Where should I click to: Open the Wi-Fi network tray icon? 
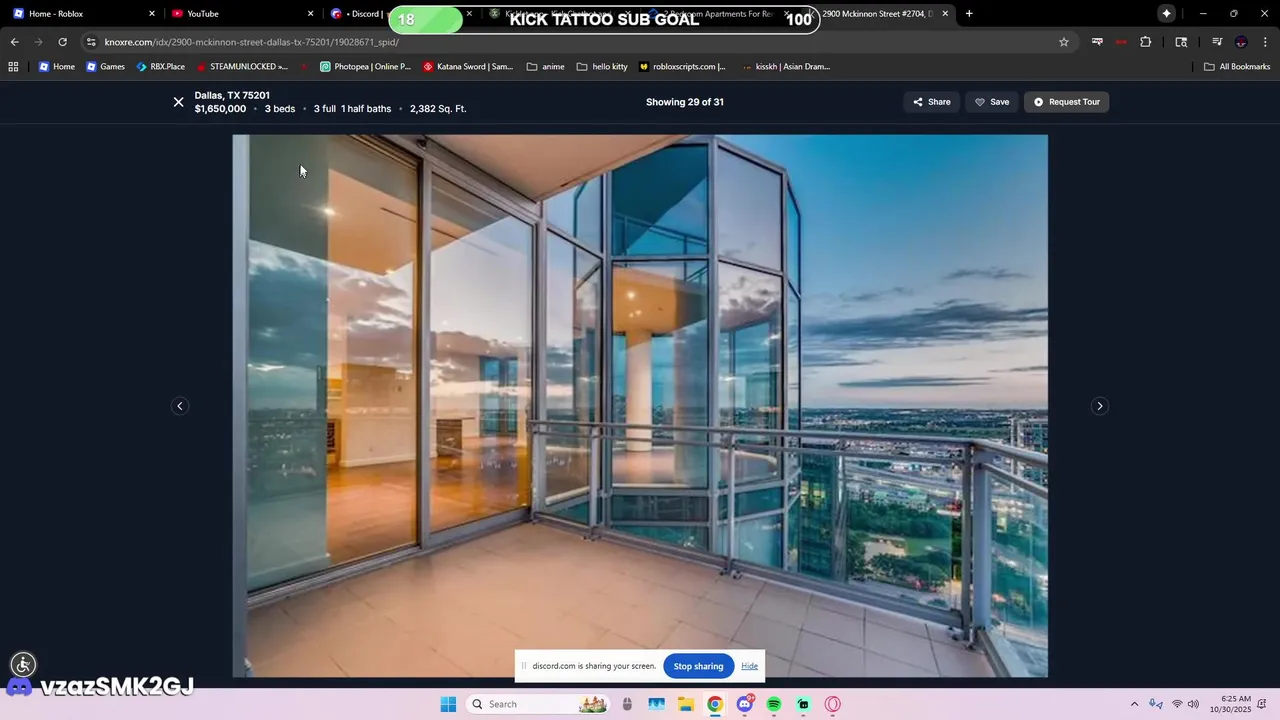click(x=1177, y=704)
